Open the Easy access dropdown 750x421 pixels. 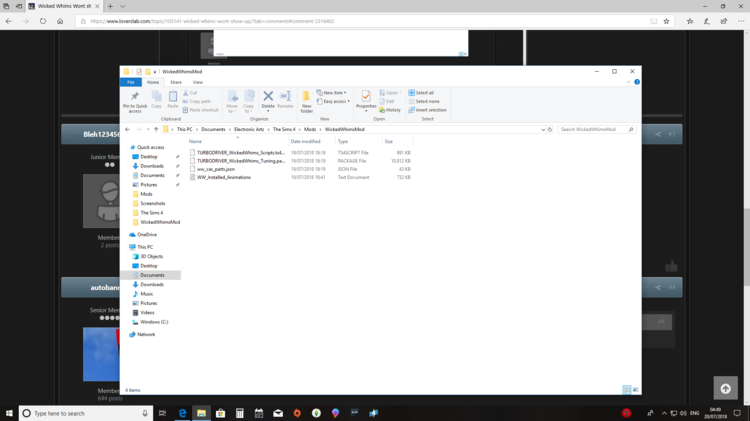pyautogui.click(x=333, y=101)
